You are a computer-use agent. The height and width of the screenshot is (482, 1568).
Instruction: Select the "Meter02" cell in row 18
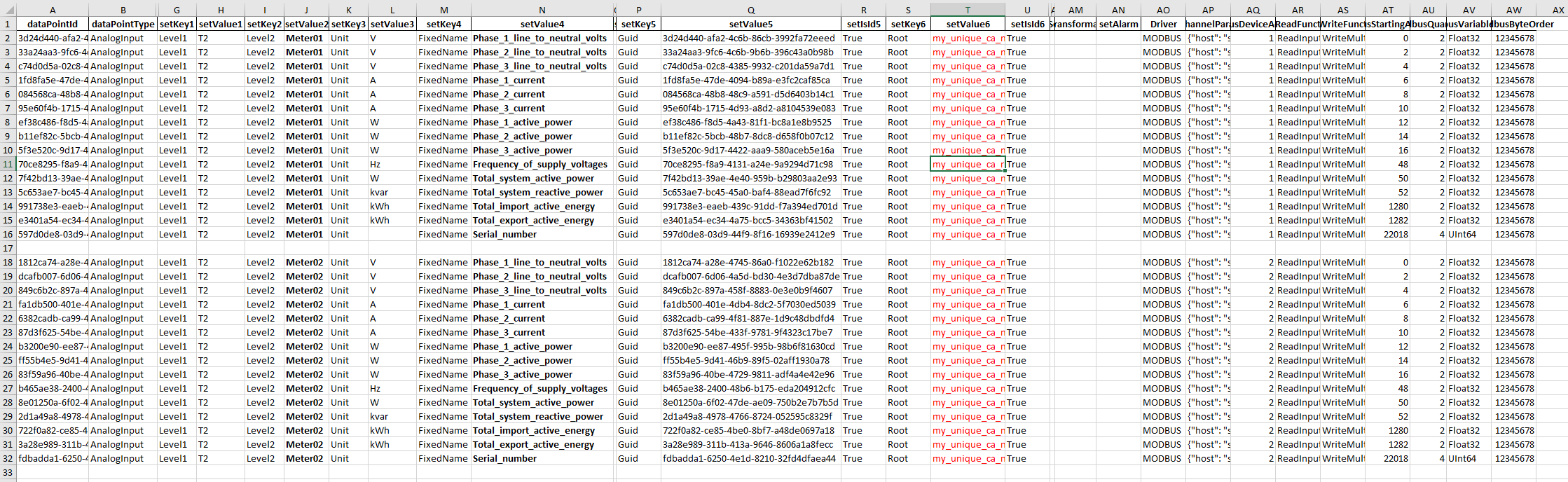point(306,262)
